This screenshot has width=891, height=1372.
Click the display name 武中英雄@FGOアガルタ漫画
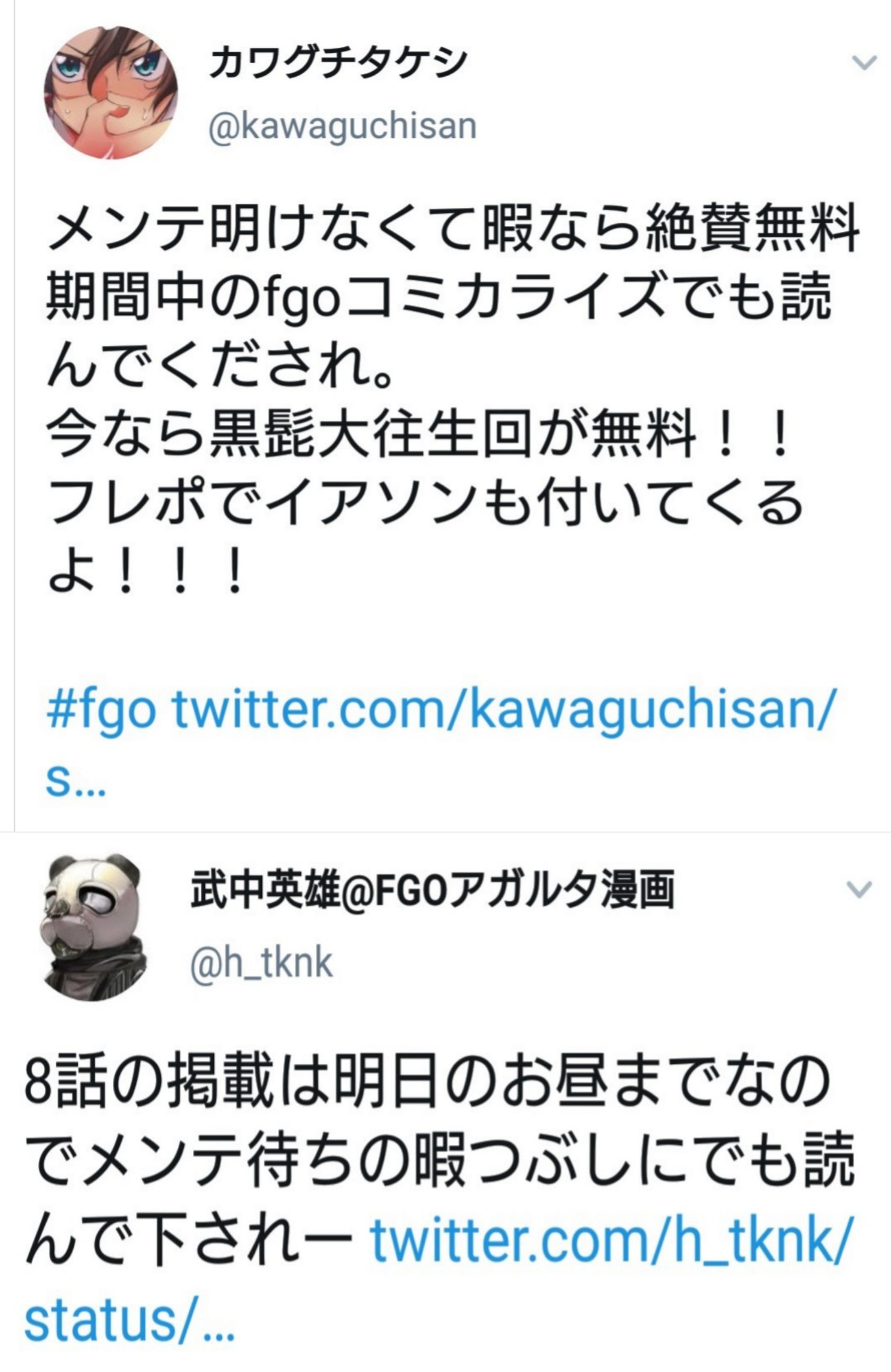click(x=433, y=890)
